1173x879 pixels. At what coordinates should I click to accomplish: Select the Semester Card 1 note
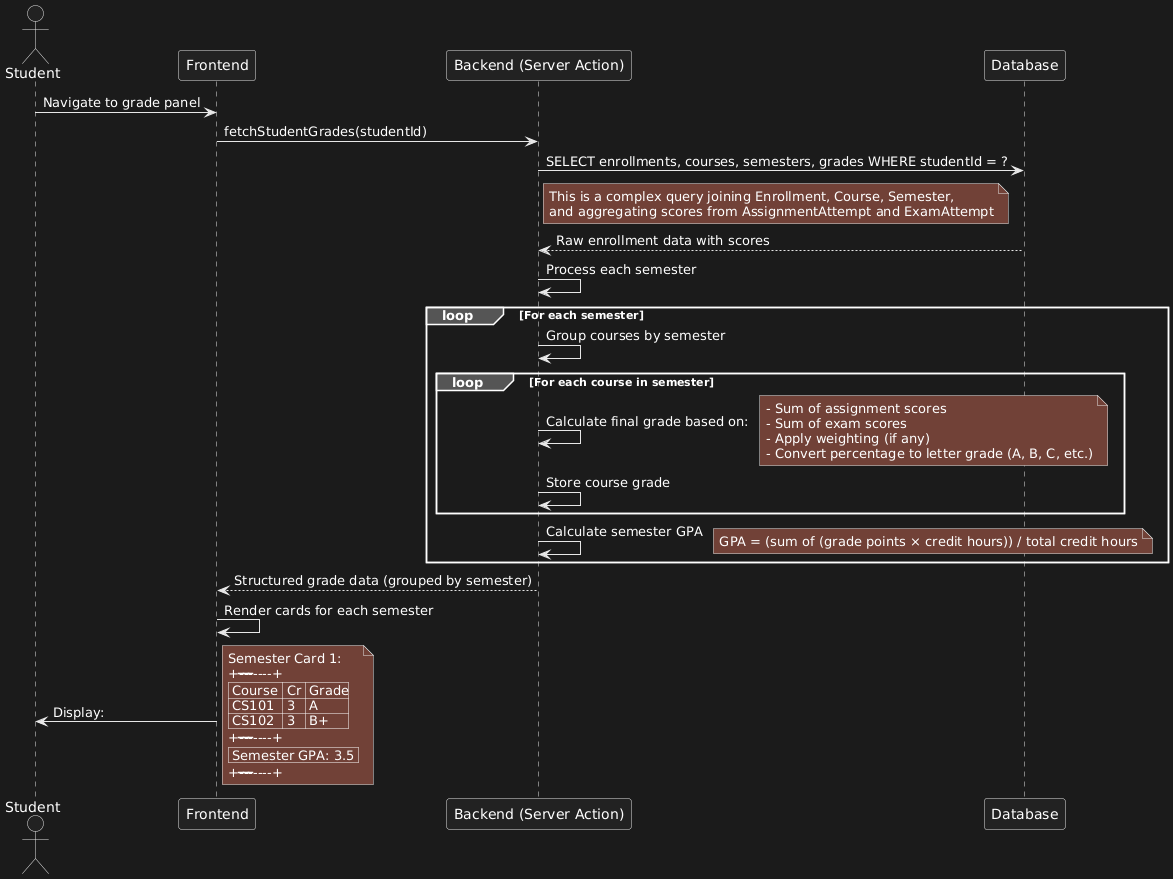click(297, 714)
